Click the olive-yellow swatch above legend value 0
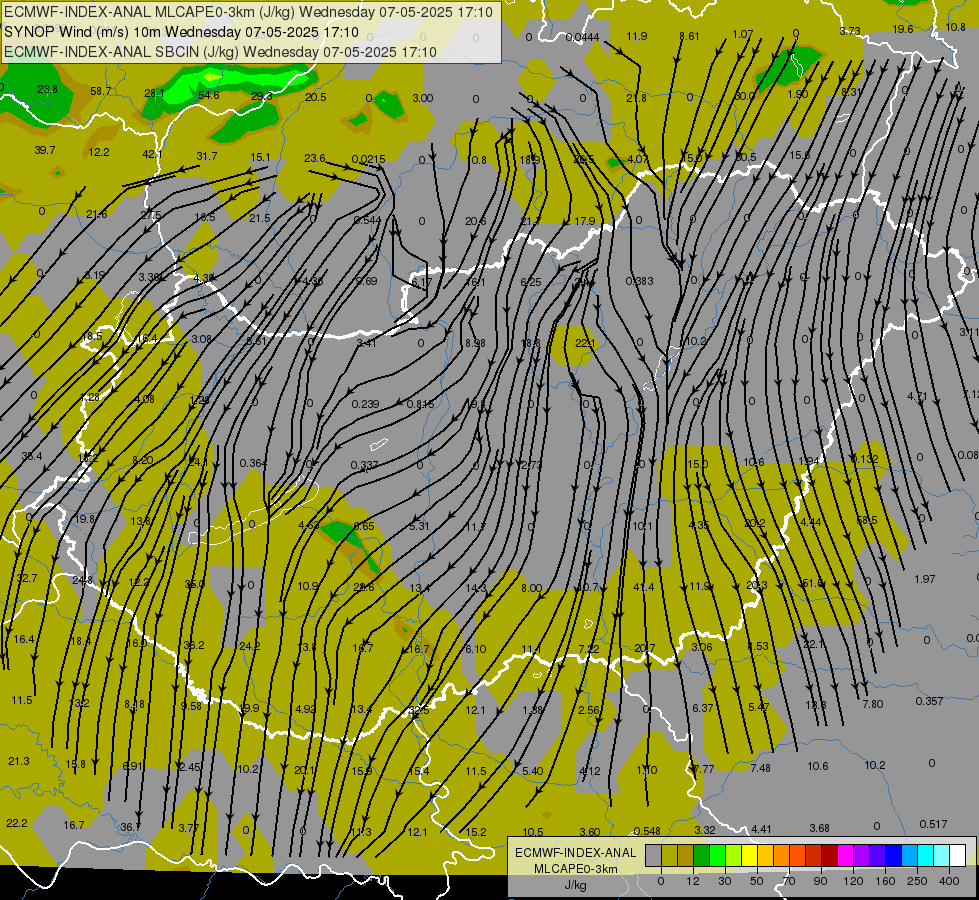 (669, 856)
